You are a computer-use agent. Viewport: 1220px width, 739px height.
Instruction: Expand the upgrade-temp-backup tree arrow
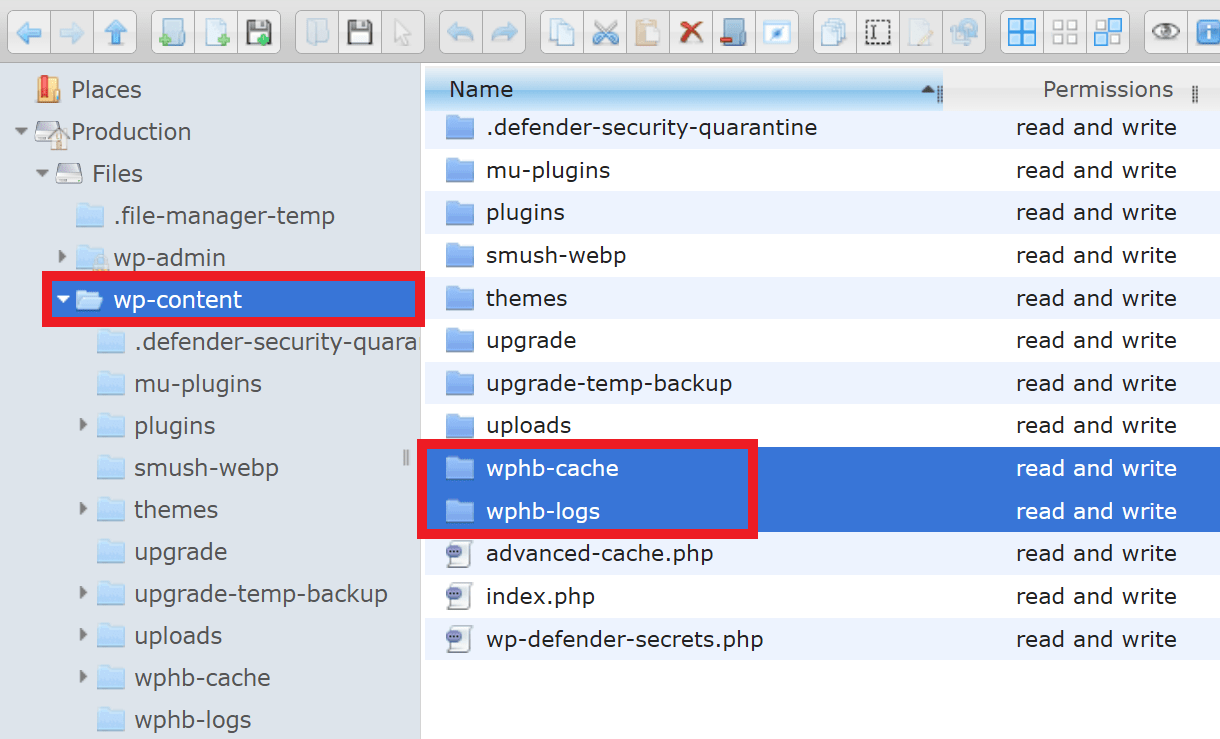pos(84,593)
